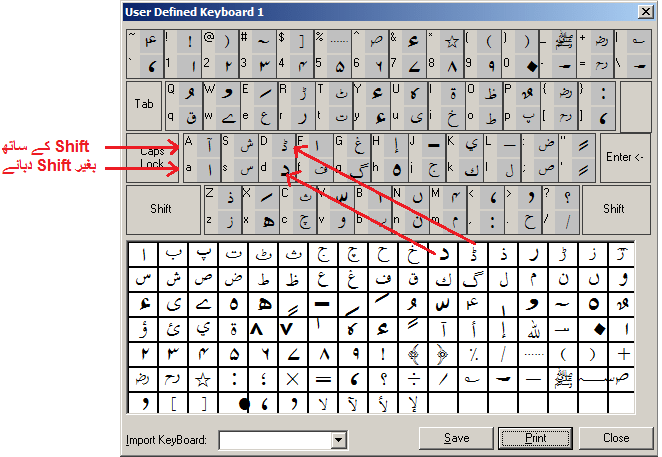
Task: Choose the Jeem (ج) cell in the character grid
Action: pyautogui.click(x=323, y=254)
